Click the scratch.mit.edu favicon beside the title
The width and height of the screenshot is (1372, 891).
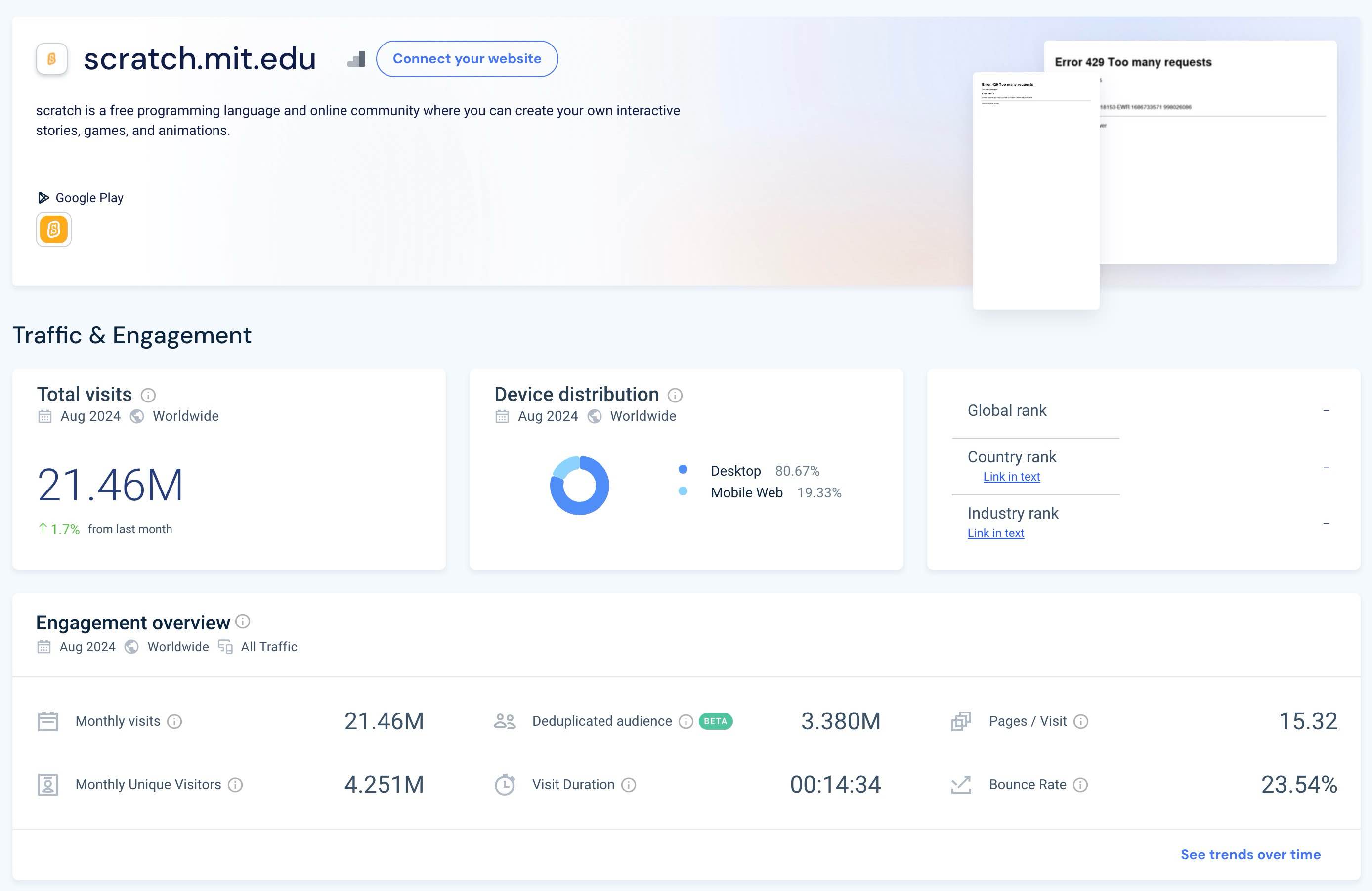(52, 59)
